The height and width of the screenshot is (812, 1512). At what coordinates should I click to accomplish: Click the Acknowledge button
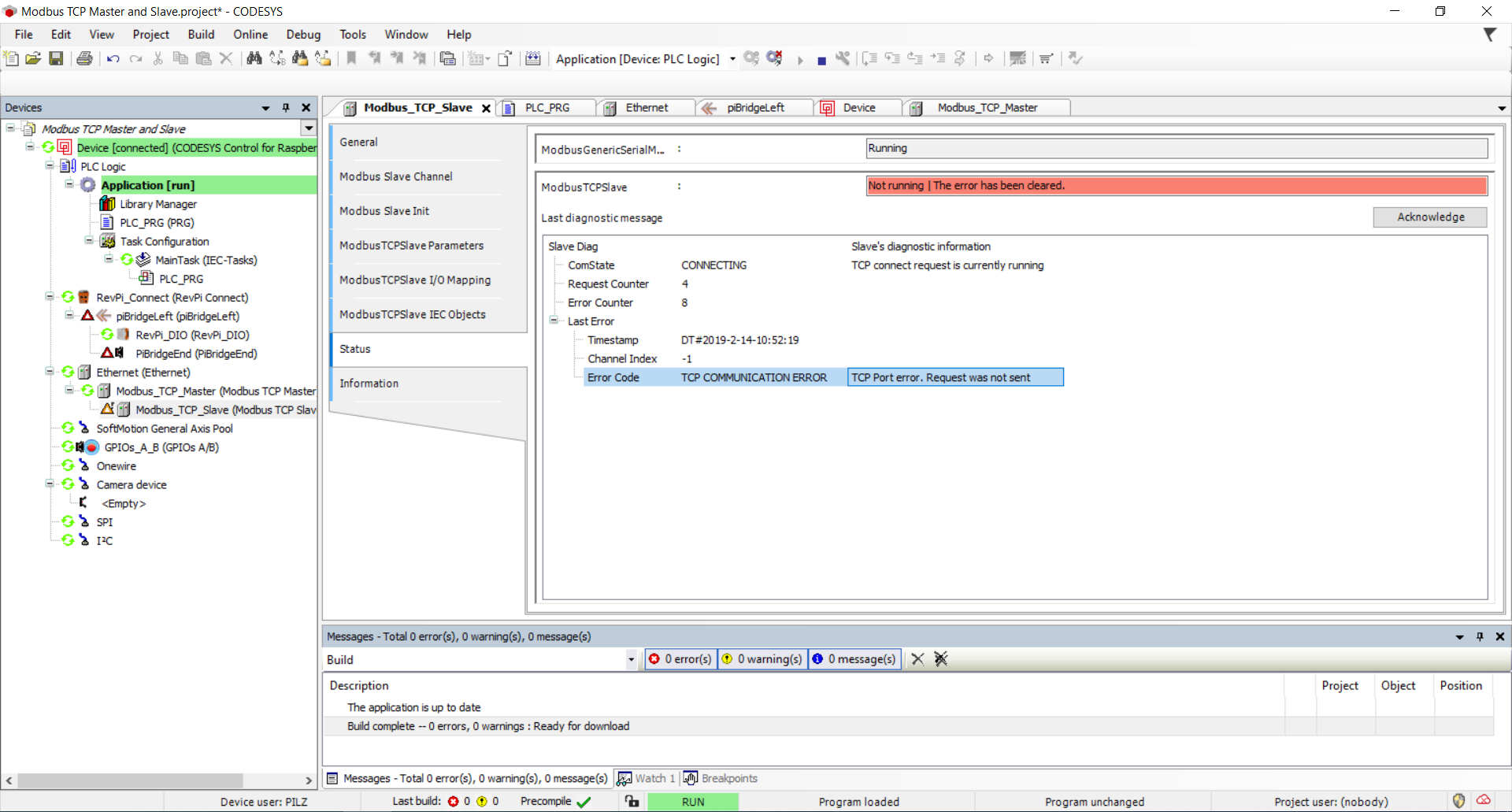[x=1430, y=217]
